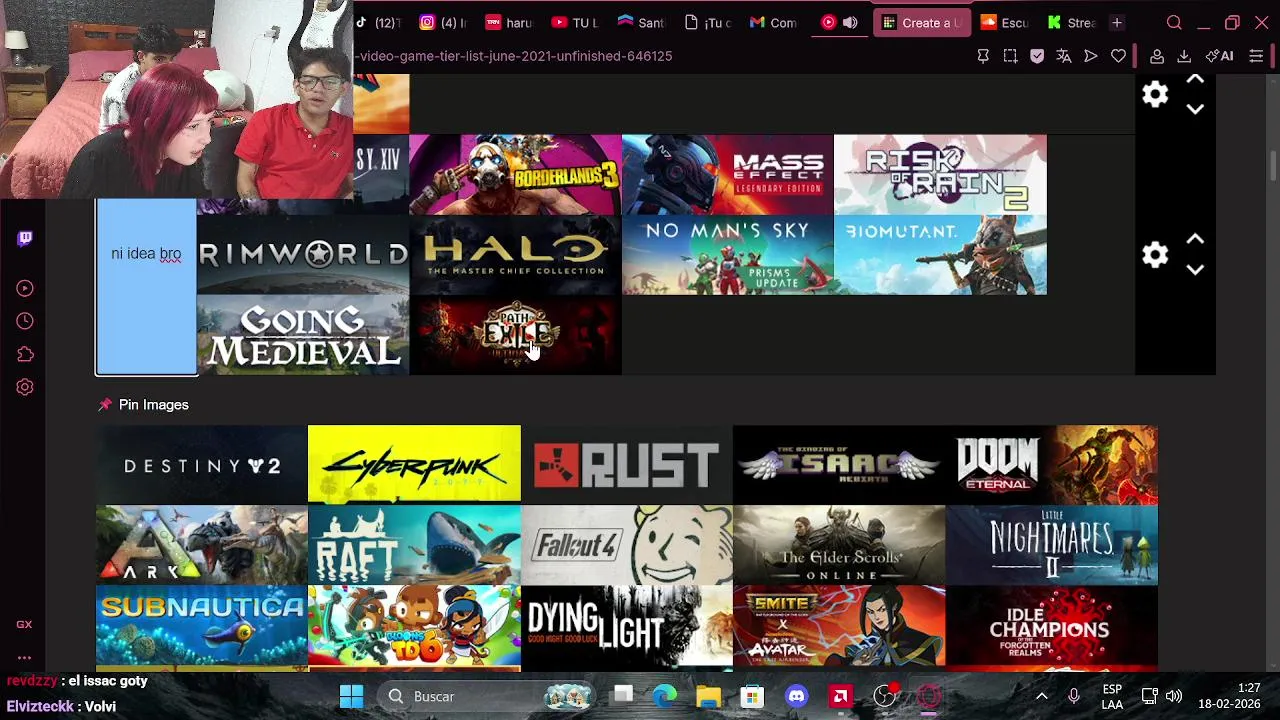Image resolution: width=1280 pixels, height=720 pixels.
Task: Move 'ni idea bro' row down
Action: click(1195, 270)
